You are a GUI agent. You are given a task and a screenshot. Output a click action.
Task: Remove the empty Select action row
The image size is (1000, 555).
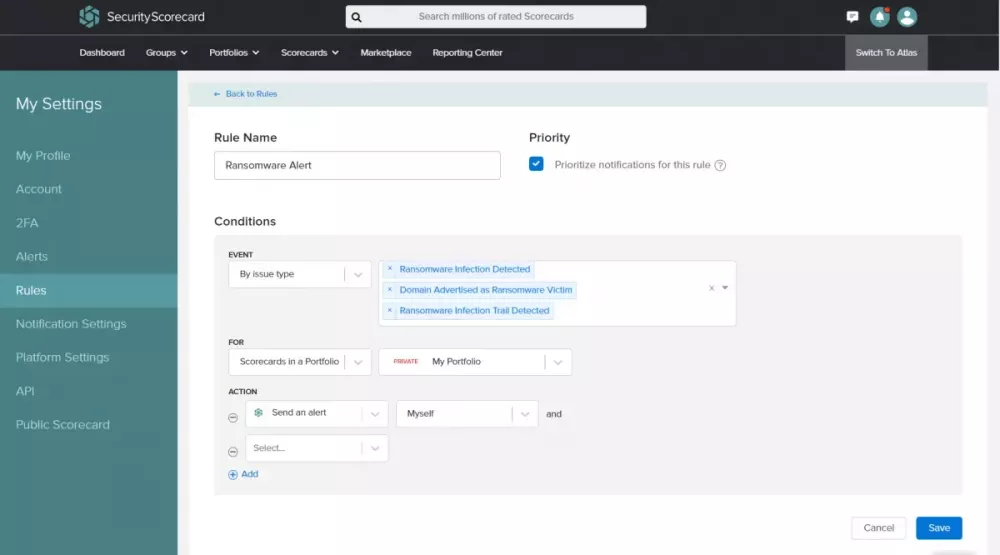[x=233, y=452]
